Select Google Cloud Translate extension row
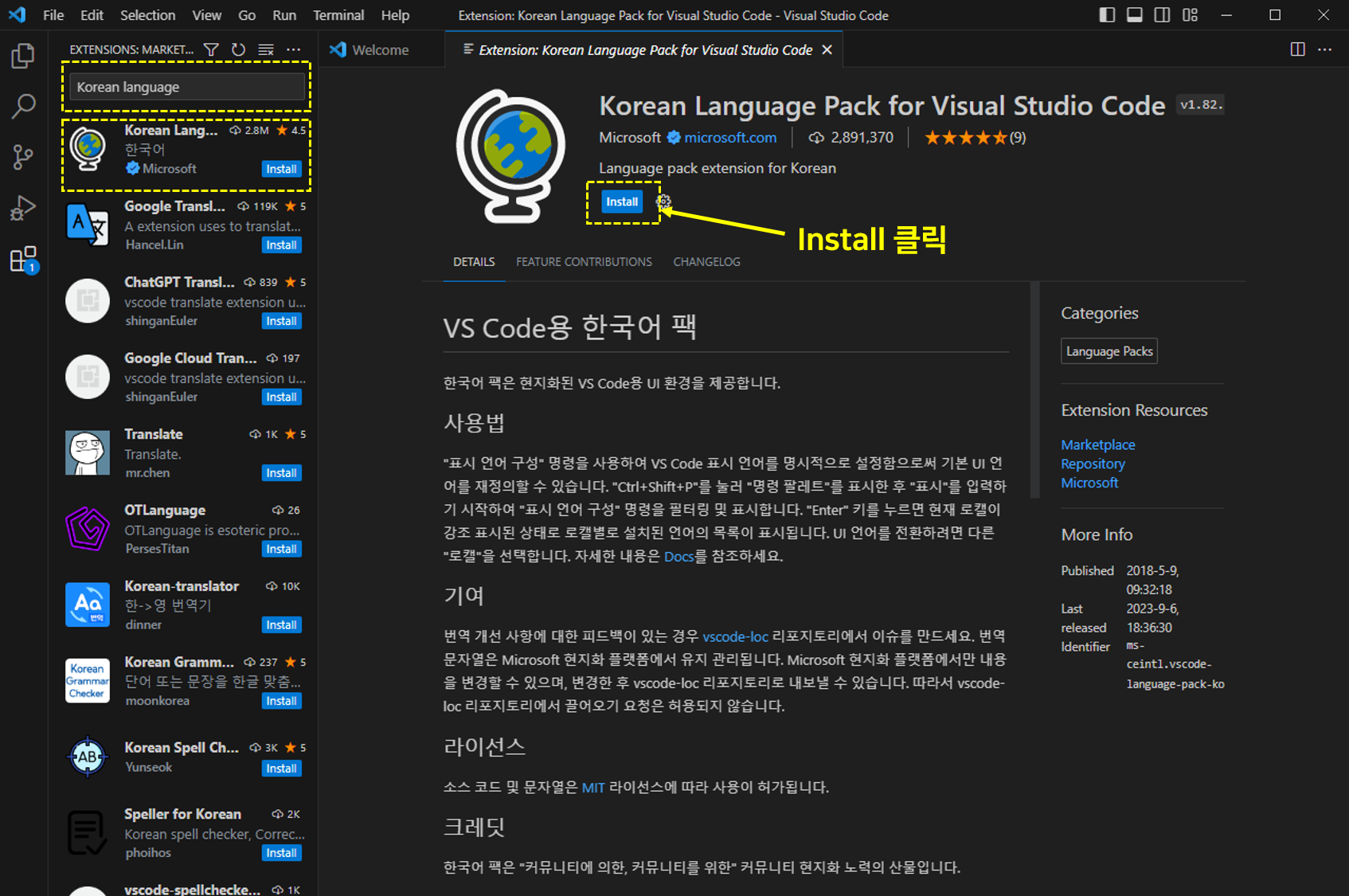Image resolution: width=1349 pixels, height=896 pixels. pyautogui.click(x=183, y=378)
